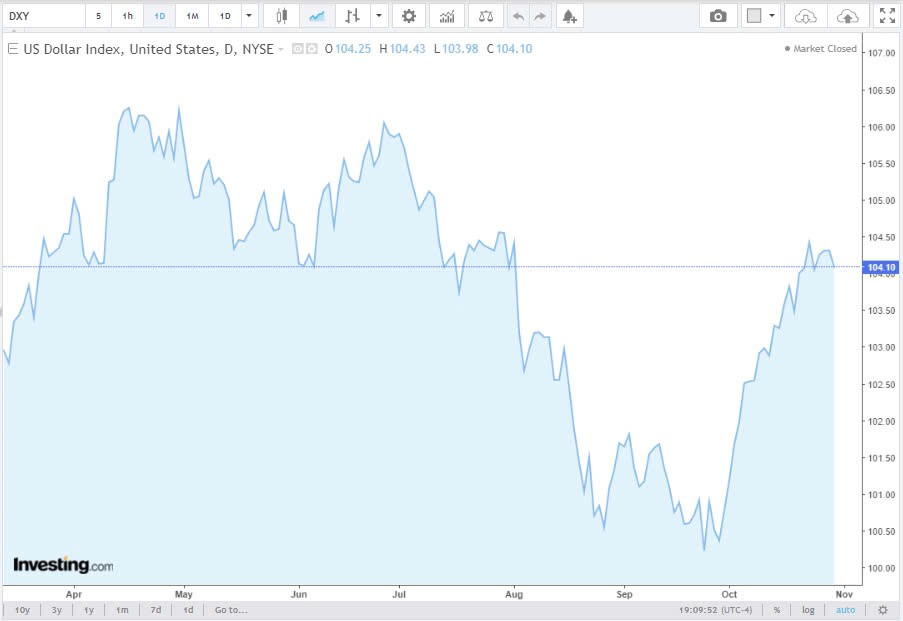Toggle logarithmic scale with the log button
The image size is (903, 621).
807,609
